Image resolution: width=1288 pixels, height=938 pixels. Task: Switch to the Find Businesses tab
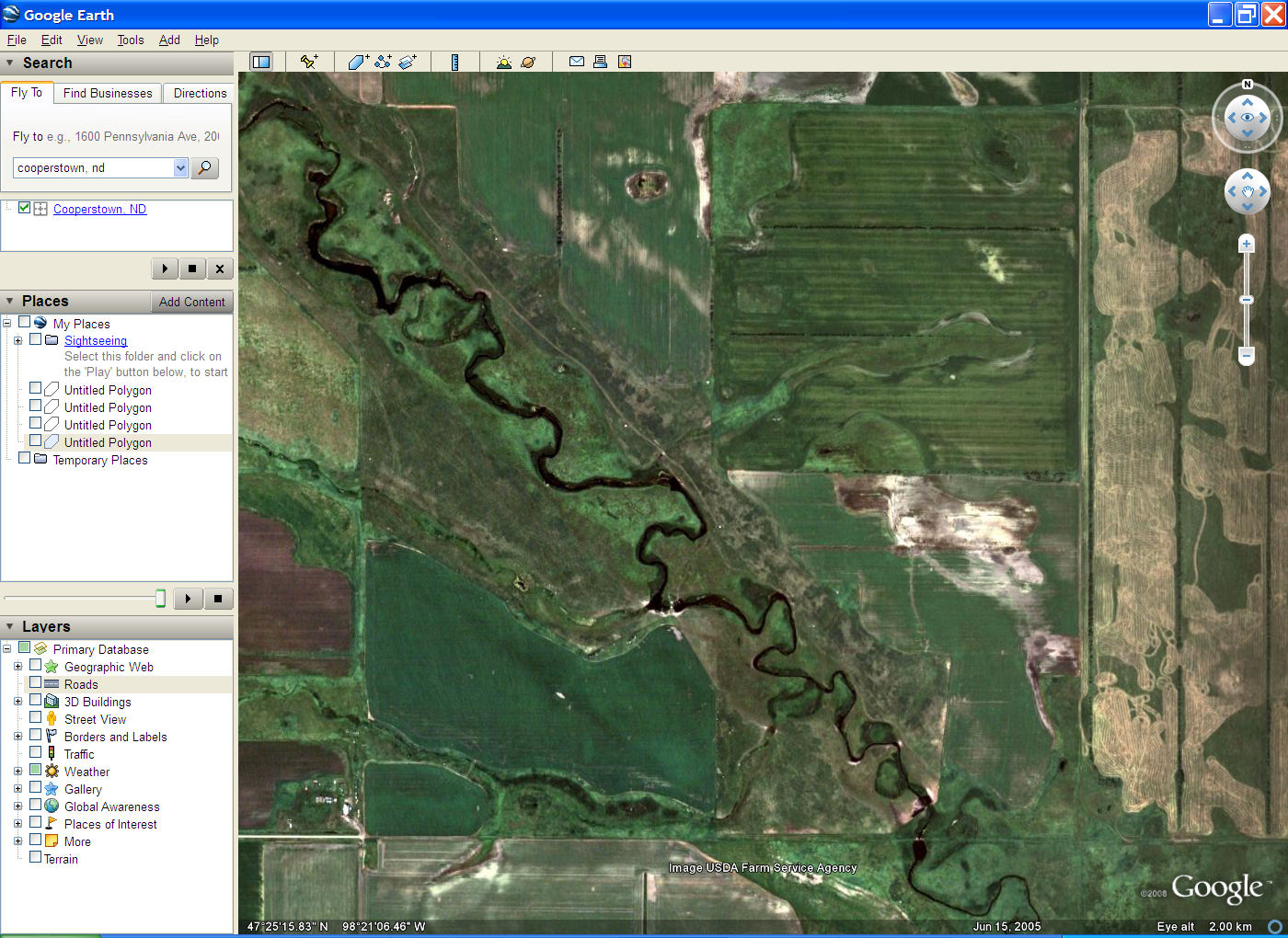coord(108,93)
